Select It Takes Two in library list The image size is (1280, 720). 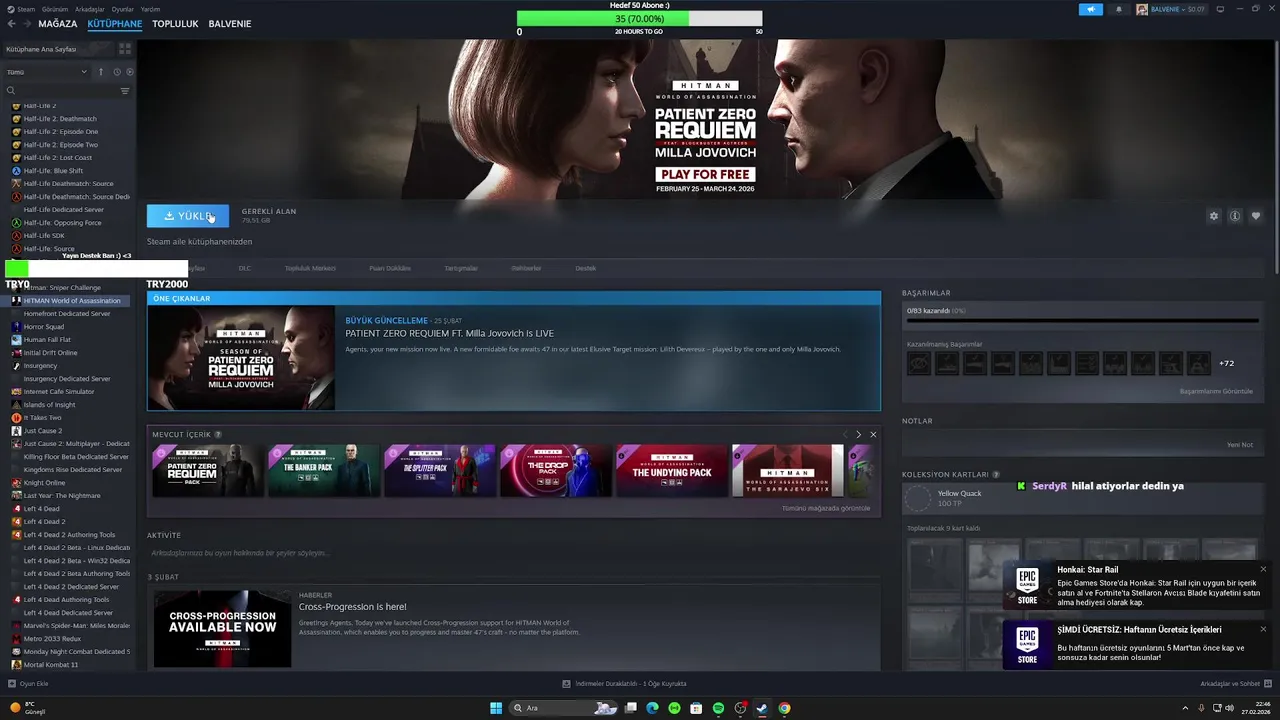click(x=42, y=418)
